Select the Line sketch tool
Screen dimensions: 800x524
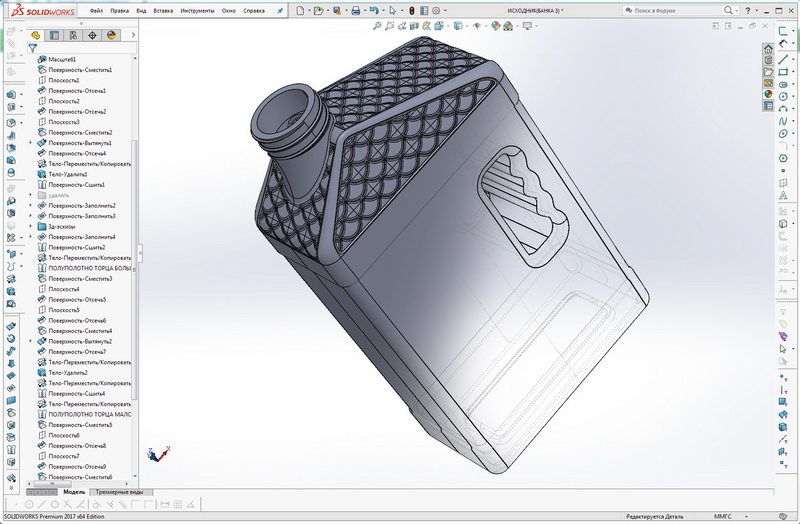point(783,60)
